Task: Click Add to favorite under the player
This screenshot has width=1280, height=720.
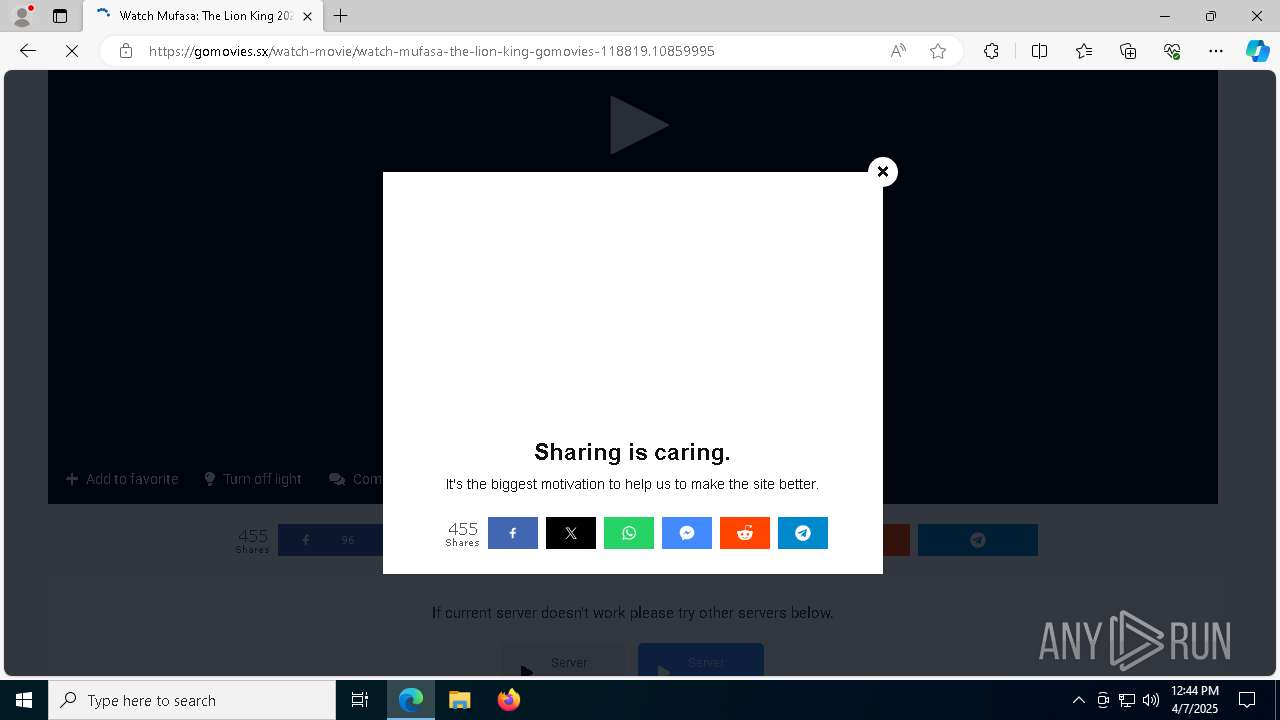Action: (122, 479)
